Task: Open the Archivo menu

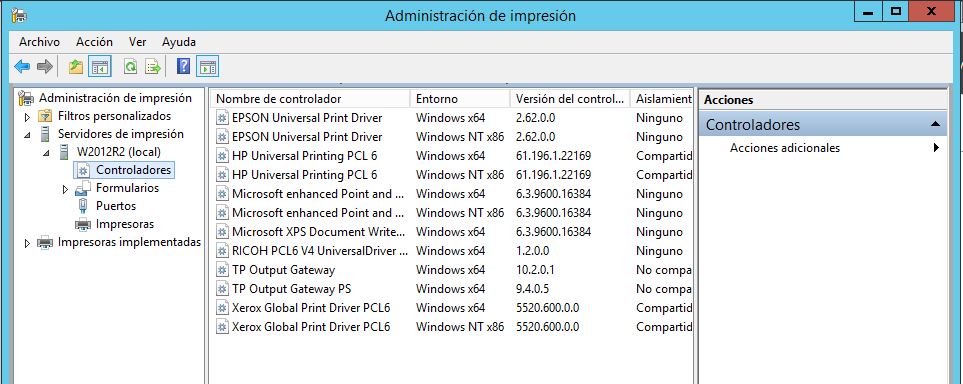Action: tap(39, 42)
